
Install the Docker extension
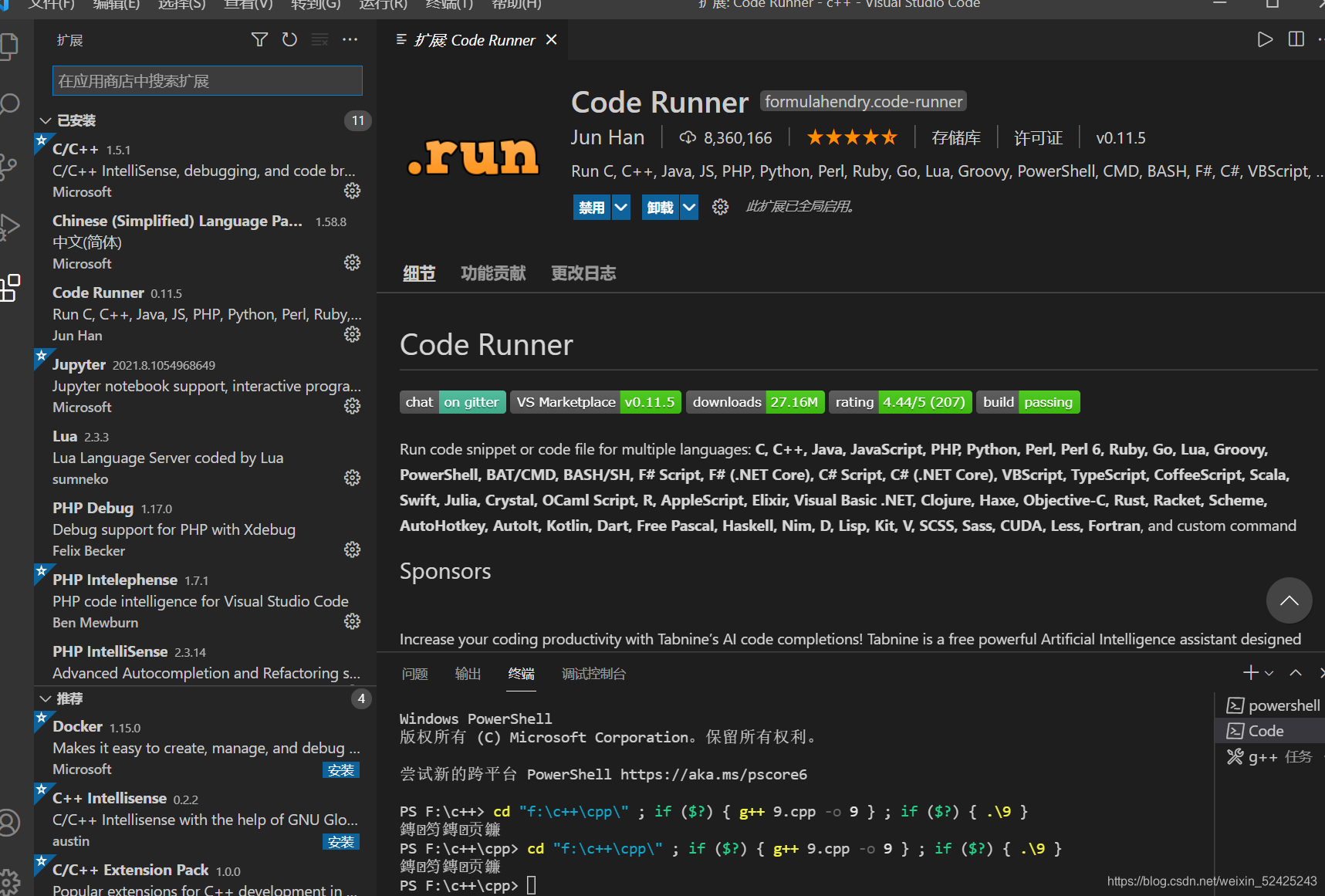click(340, 770)
